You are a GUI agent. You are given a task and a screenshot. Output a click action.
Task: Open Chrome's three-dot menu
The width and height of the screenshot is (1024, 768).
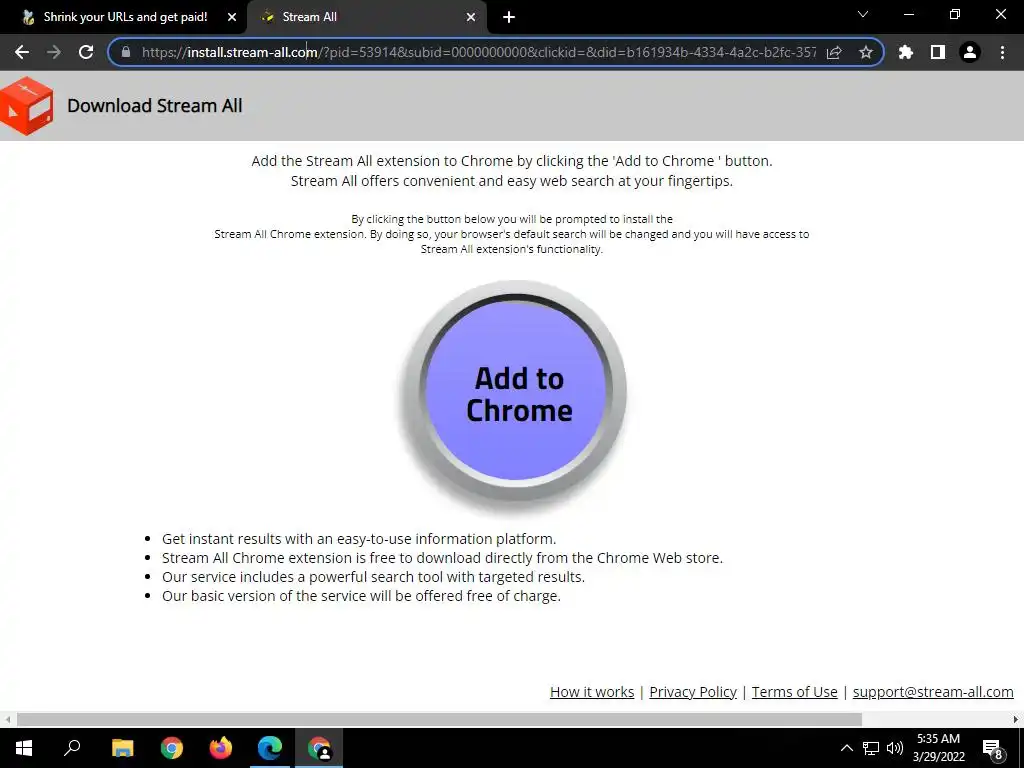(1002, 52)
